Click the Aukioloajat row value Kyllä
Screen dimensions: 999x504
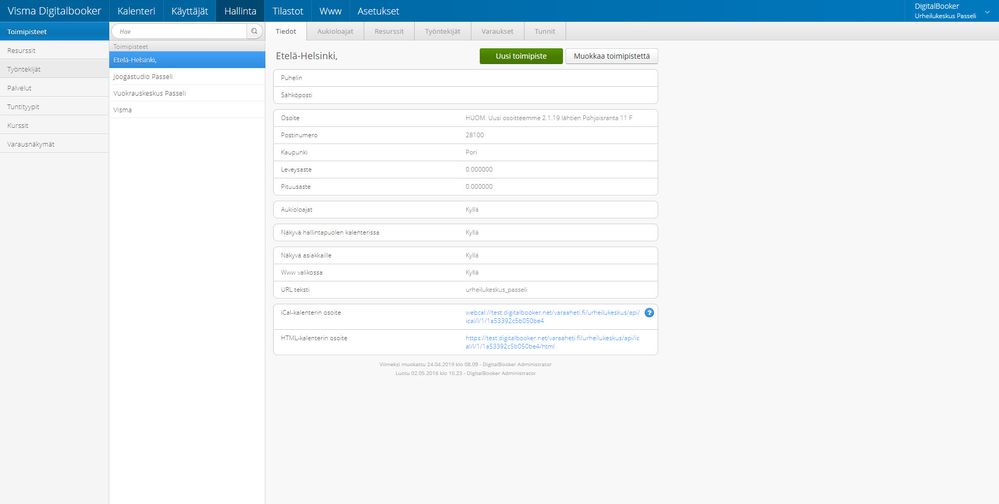pos(472,210)
